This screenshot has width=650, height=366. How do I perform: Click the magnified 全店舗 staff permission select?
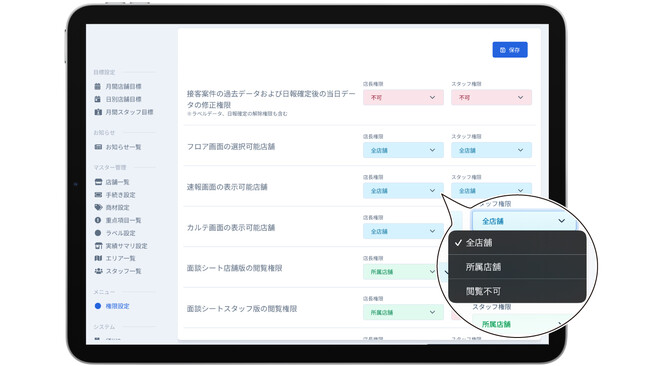click(524, 221)
